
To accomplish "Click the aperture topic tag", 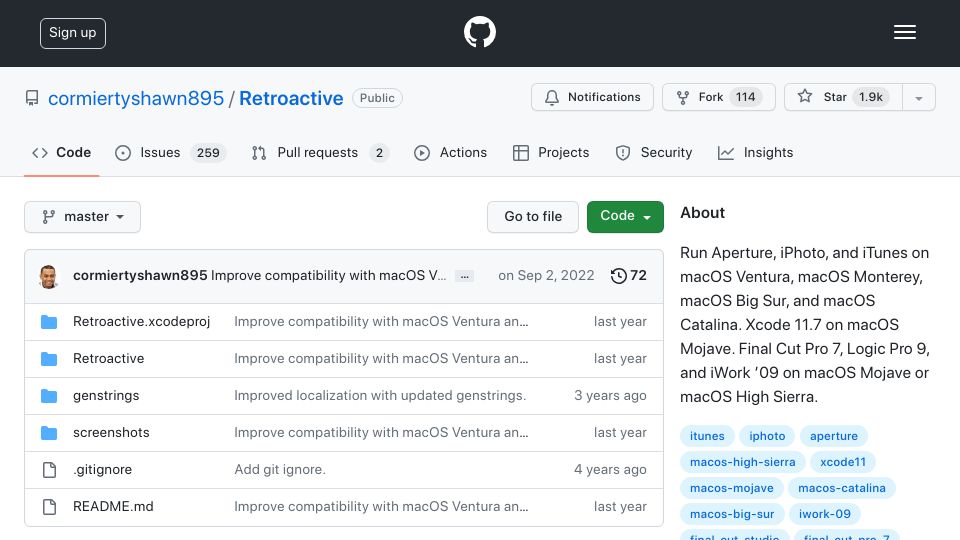I will coord(834,436).
